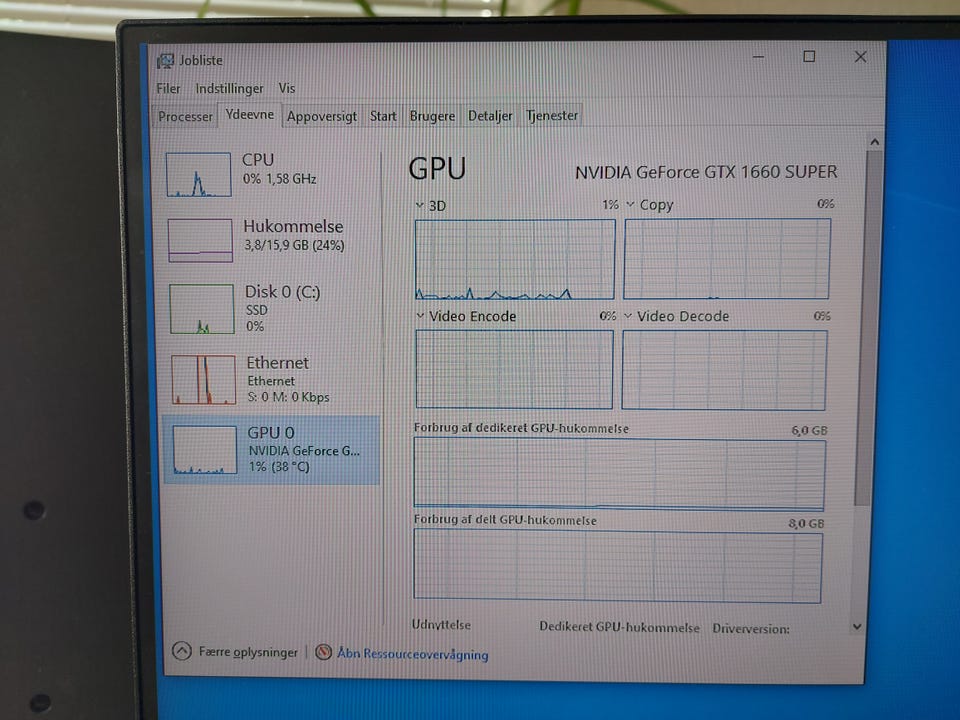Open the Indstillinger menu
The image size is (960, 720).
pyautogui.click(x=229, y=89)
